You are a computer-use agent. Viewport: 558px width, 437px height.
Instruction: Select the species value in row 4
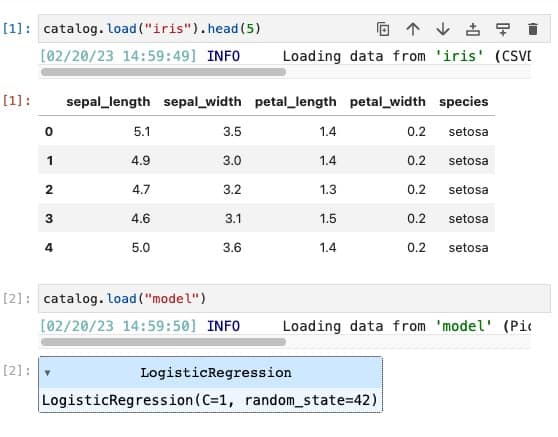tap(468, 247)
